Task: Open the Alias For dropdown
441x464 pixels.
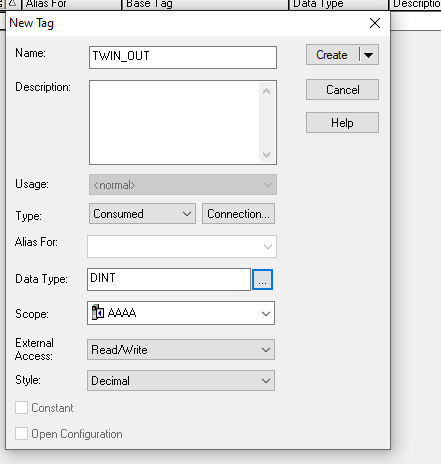Action: [182, 246]
